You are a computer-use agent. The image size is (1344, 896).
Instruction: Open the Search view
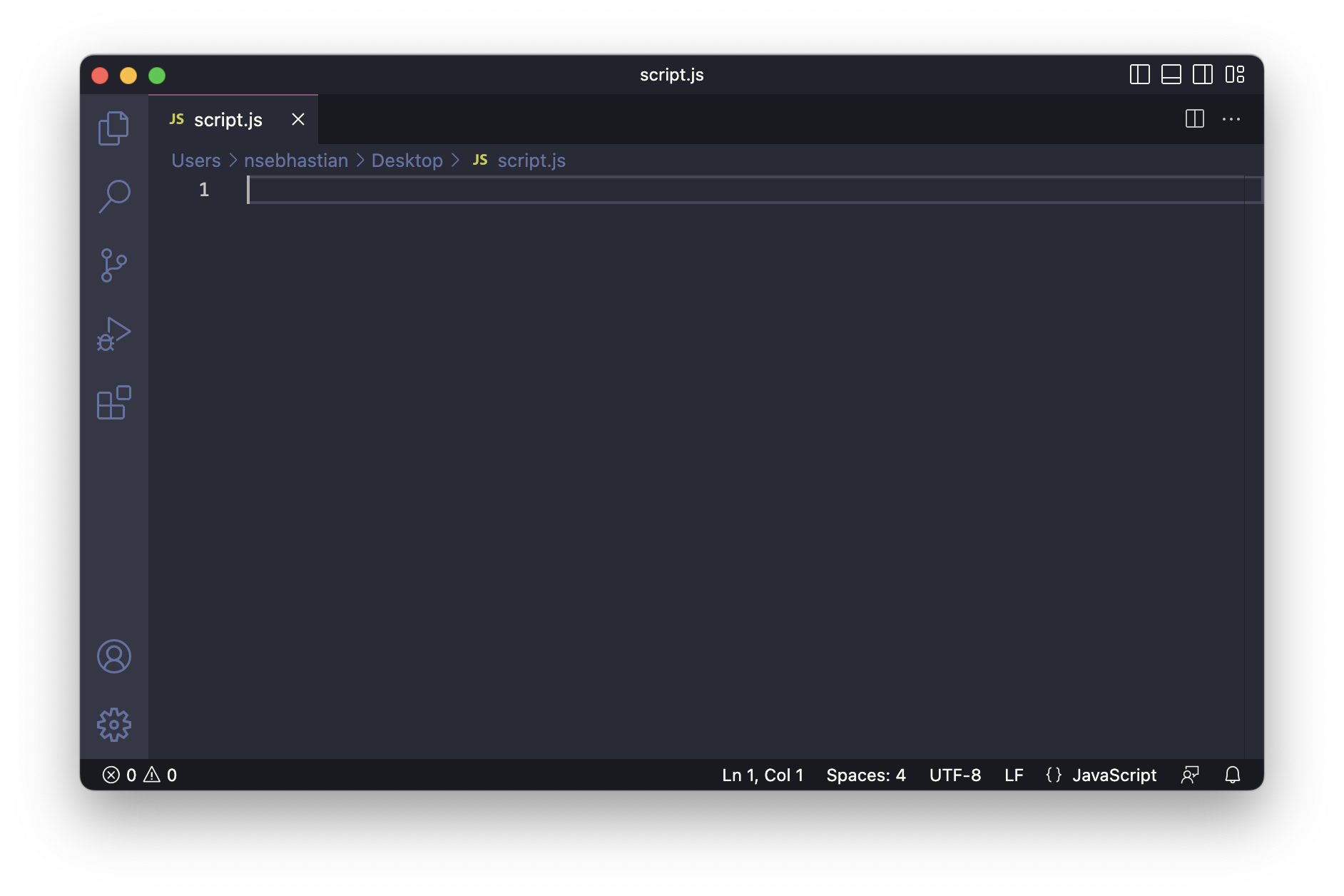point(113,196)
